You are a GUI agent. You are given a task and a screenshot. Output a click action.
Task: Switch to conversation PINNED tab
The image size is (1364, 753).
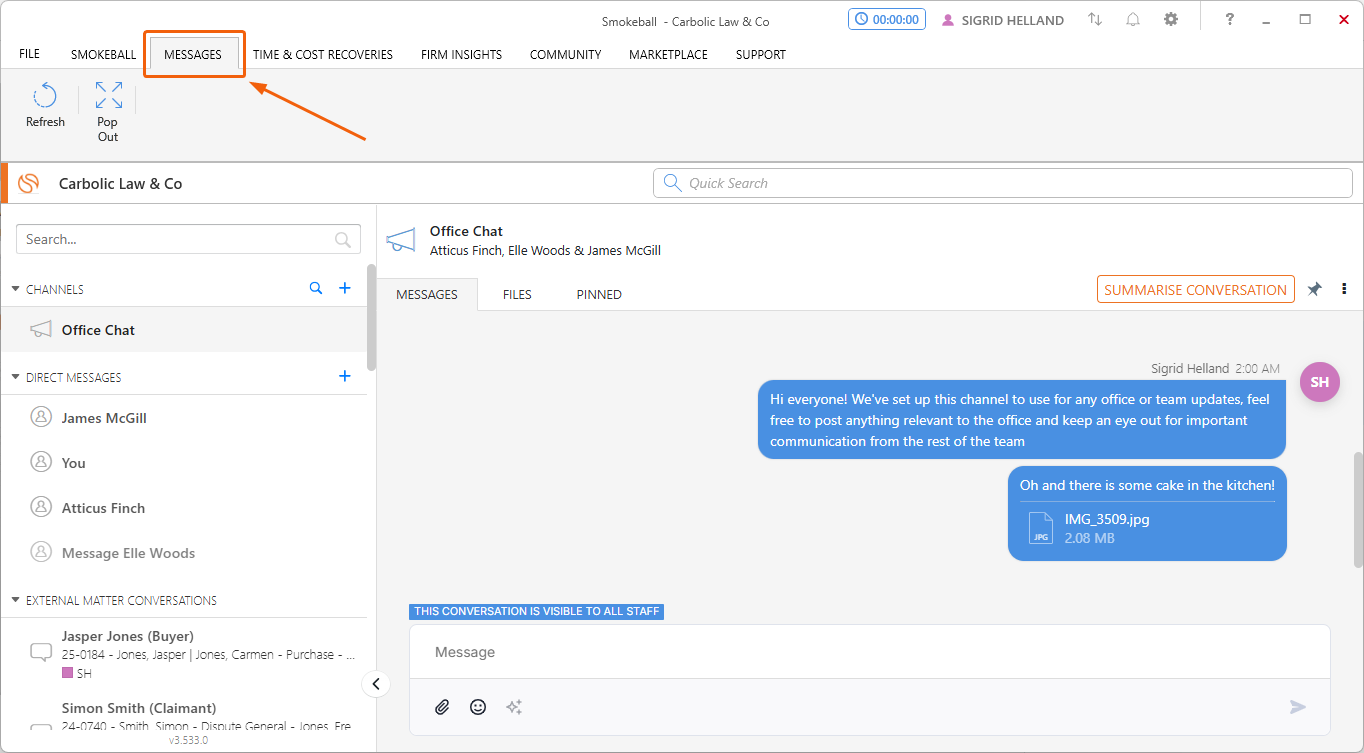[x=599, y=294]
